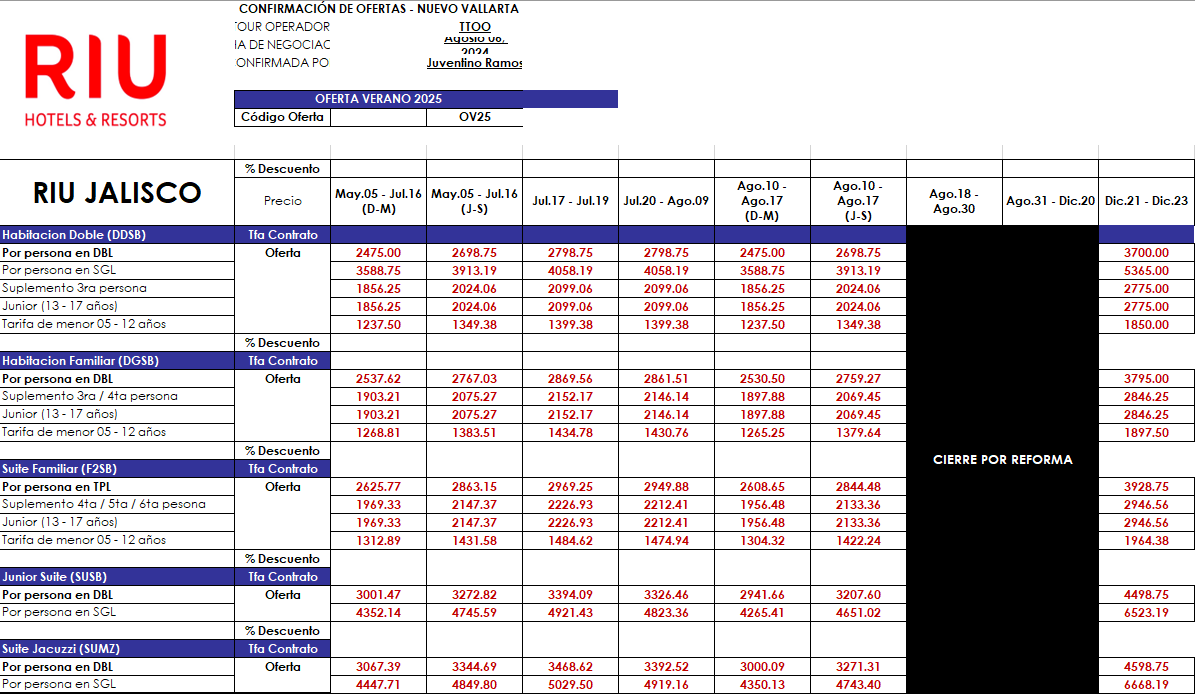Select the 'CONFIRMACIÓN DE OFERTAS - NUEVO VALLARTA' title
The width and height of the screenshot is (1195, 694).
coord(379,9)
